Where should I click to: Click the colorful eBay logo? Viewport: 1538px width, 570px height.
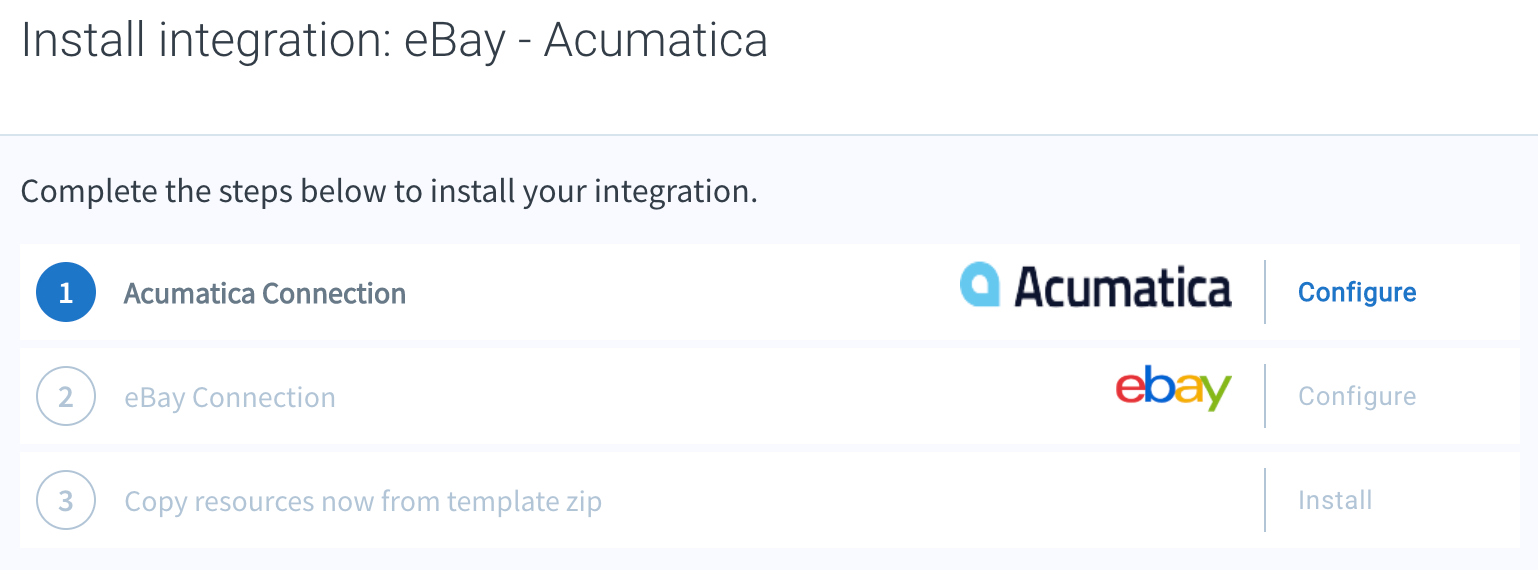tap(1173, 388)
